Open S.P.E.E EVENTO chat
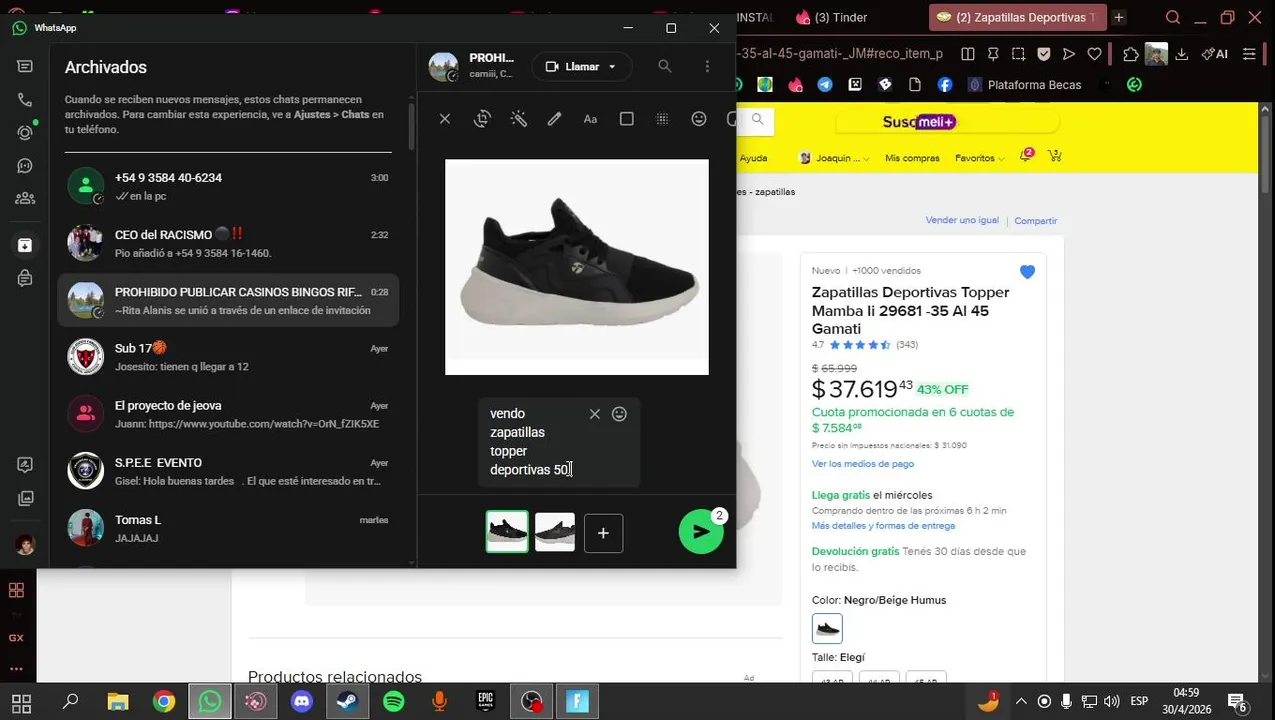 [228, 471]
